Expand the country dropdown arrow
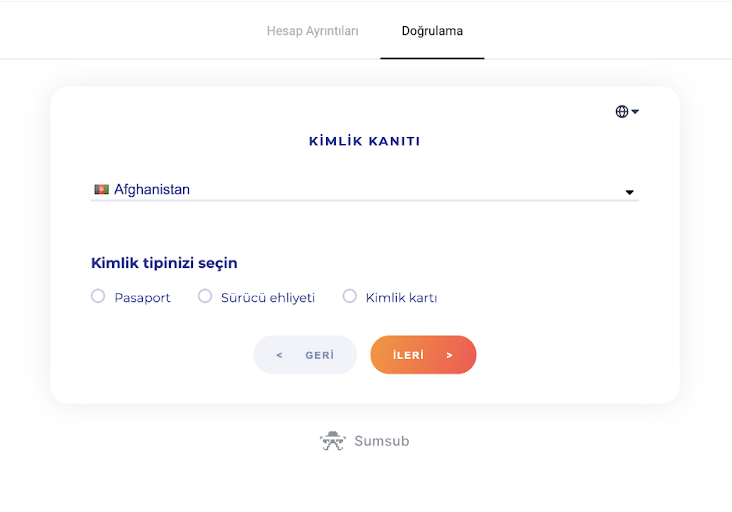Screen dimensions: 732x512 pyautogui.click(x=629, y=192)
